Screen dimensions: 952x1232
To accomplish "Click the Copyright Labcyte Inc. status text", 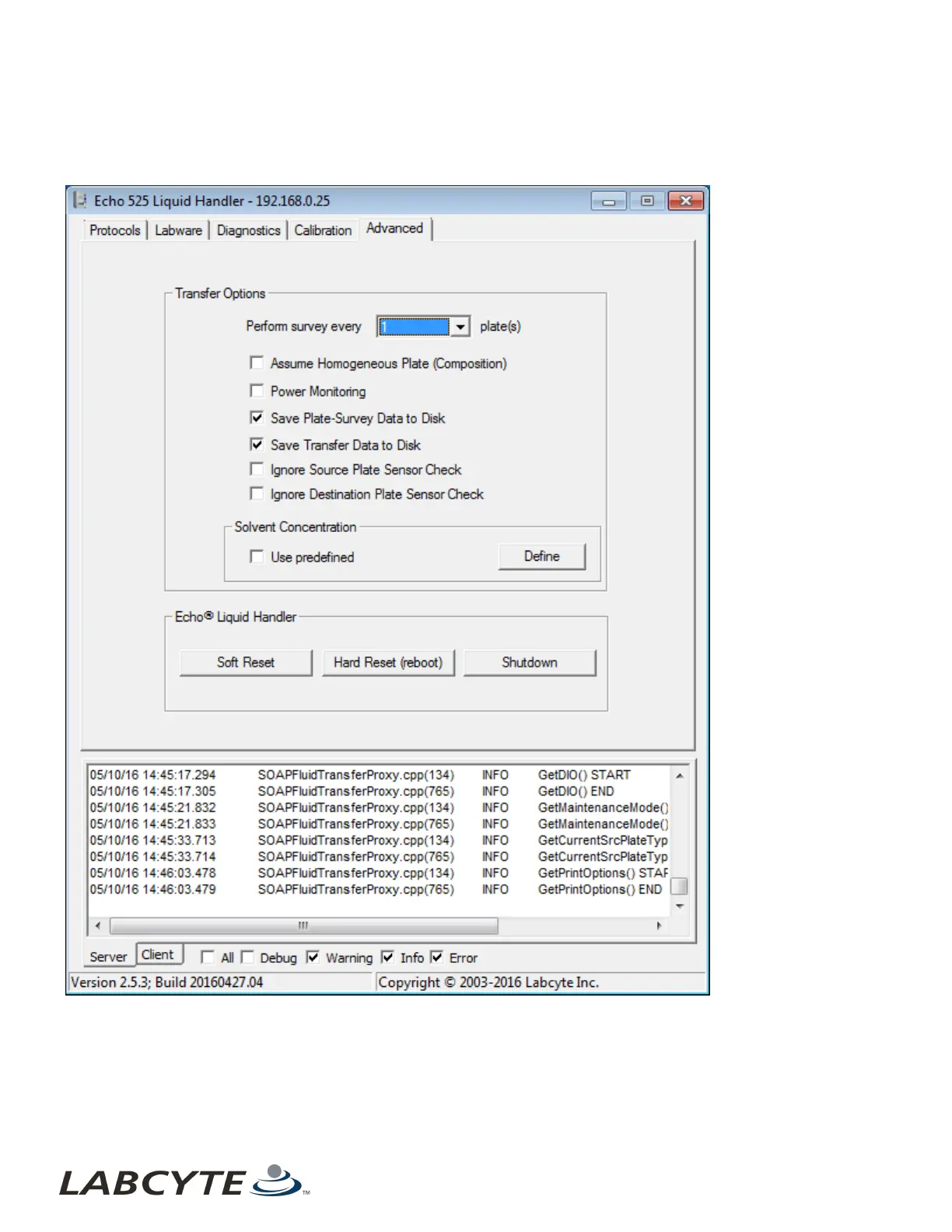I will tap(488, 982).
